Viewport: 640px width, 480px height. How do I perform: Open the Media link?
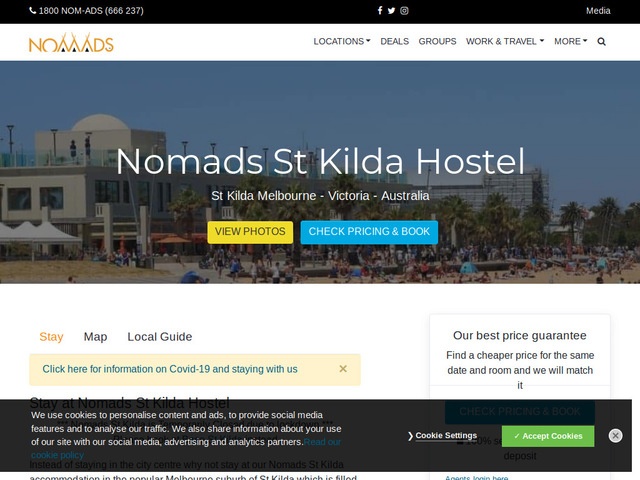point(598,11)
